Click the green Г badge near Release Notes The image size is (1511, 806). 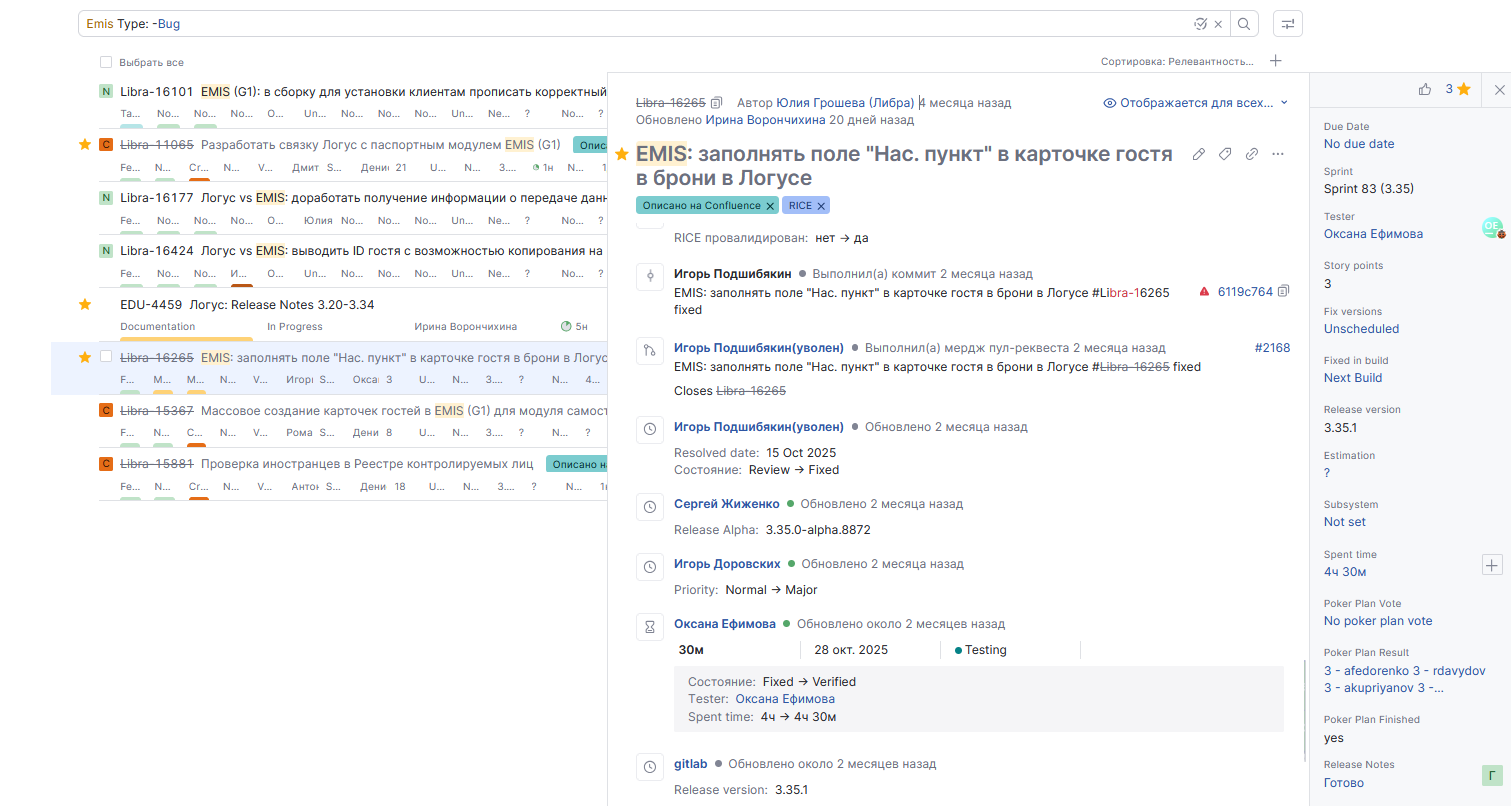point(1492,775)
